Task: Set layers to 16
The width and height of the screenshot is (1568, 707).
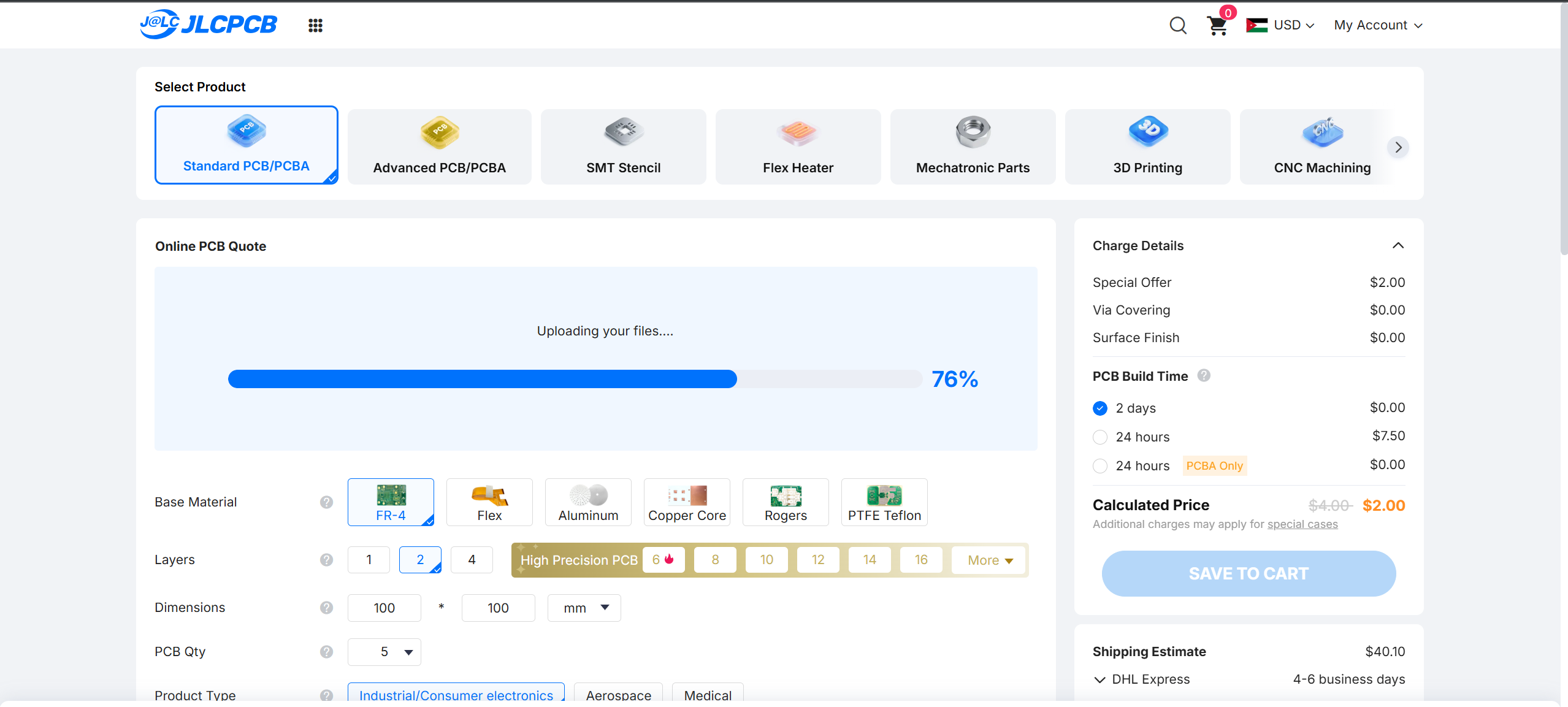Action: (921, 560)
